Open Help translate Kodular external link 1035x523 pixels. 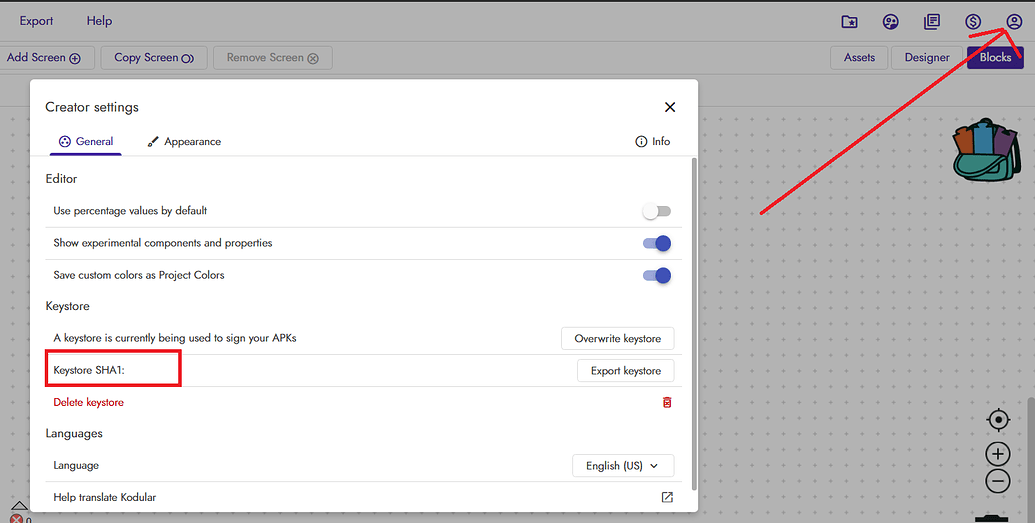(667, 497)
